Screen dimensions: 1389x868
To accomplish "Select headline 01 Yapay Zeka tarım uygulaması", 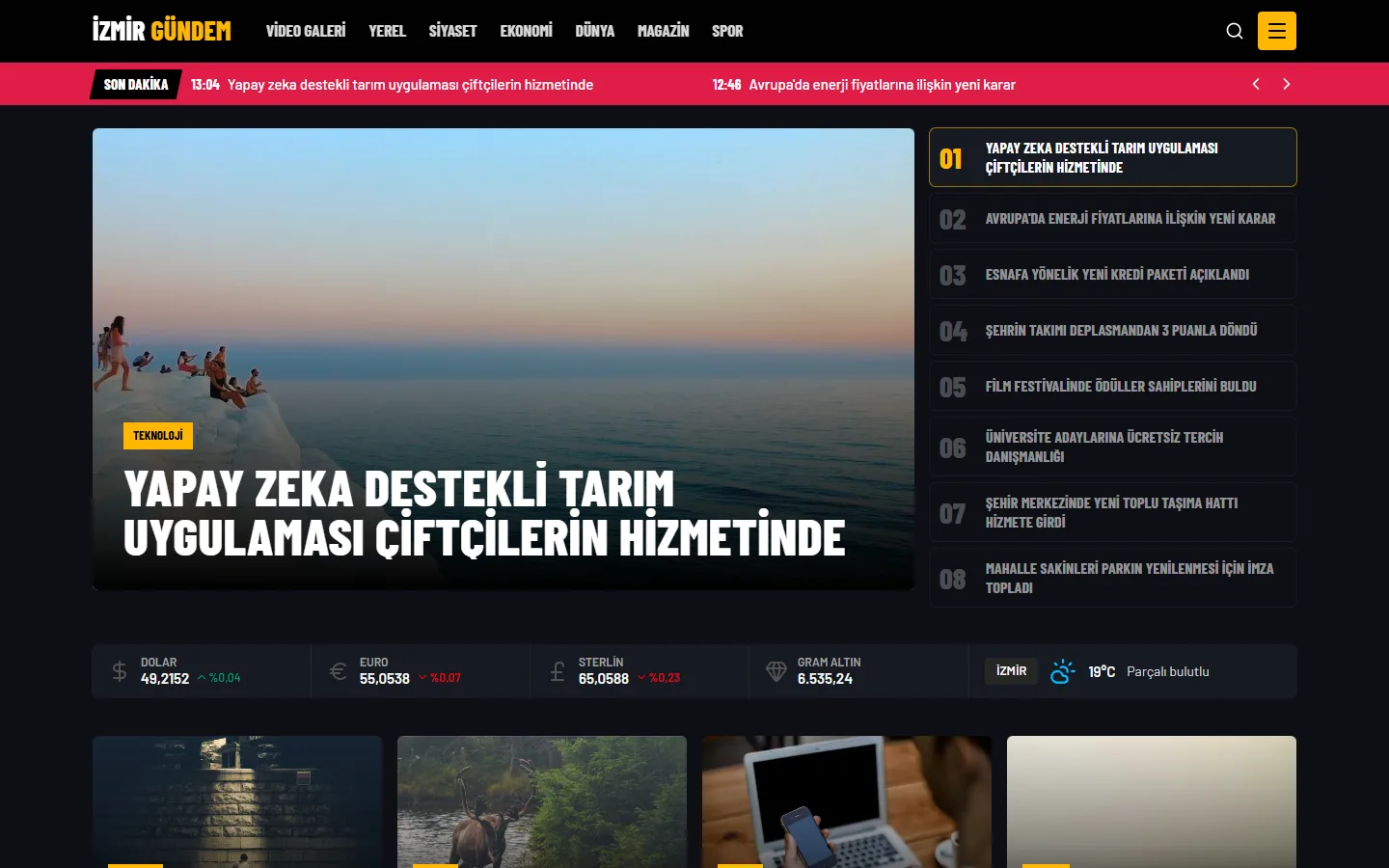I will [1113, 157].
